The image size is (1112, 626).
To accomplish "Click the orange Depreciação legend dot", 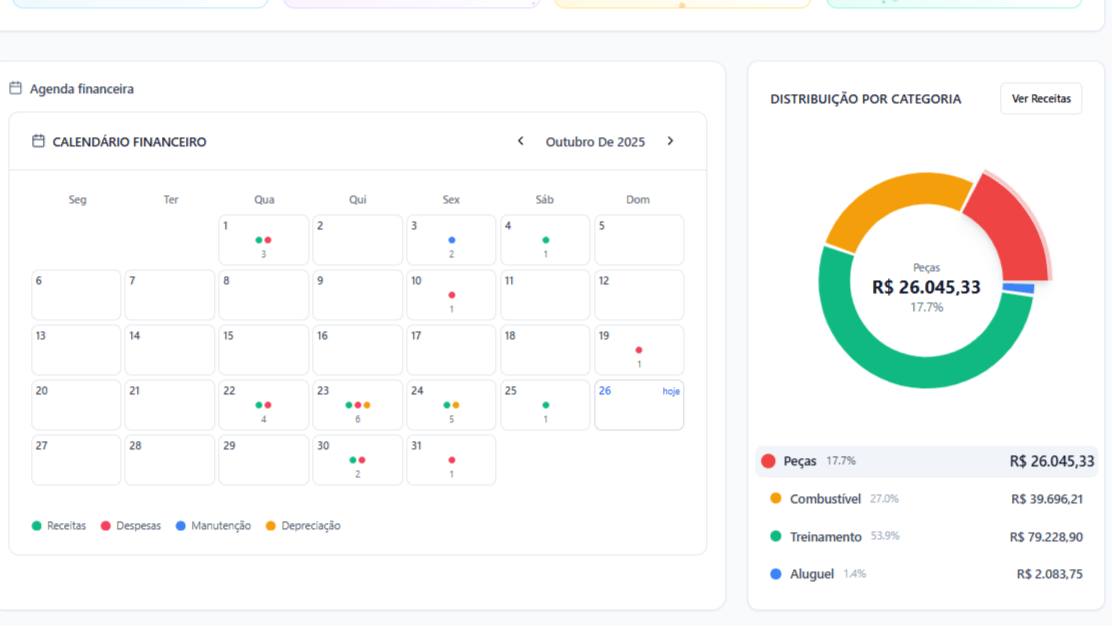I will coord(271,526).
